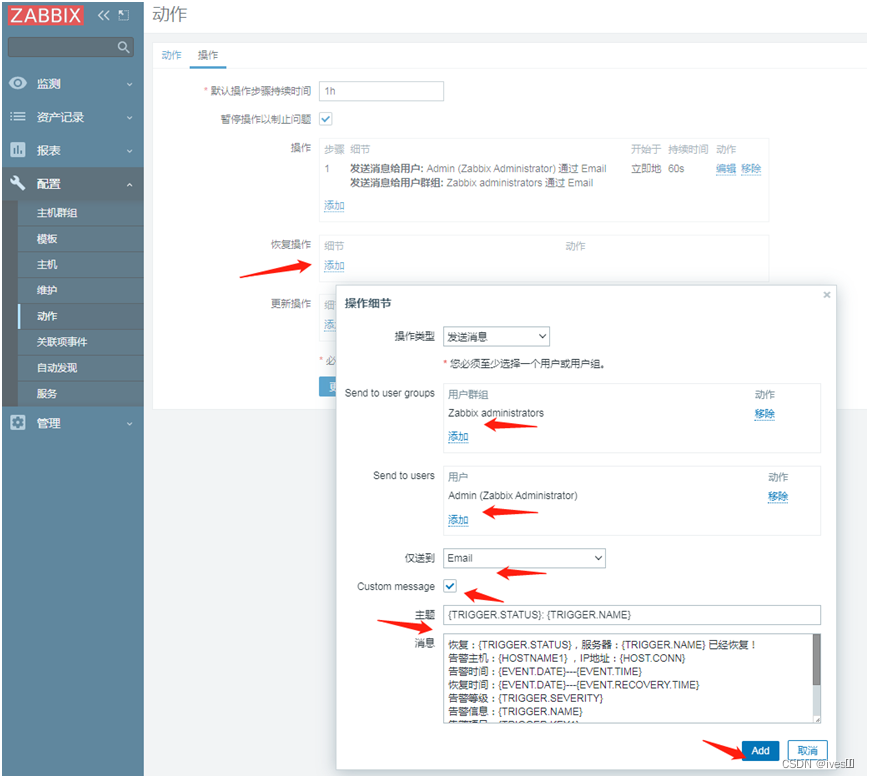Screen dimensions: 869x778
Task: Expand the 管理 menu section
Action: point(129,424)
